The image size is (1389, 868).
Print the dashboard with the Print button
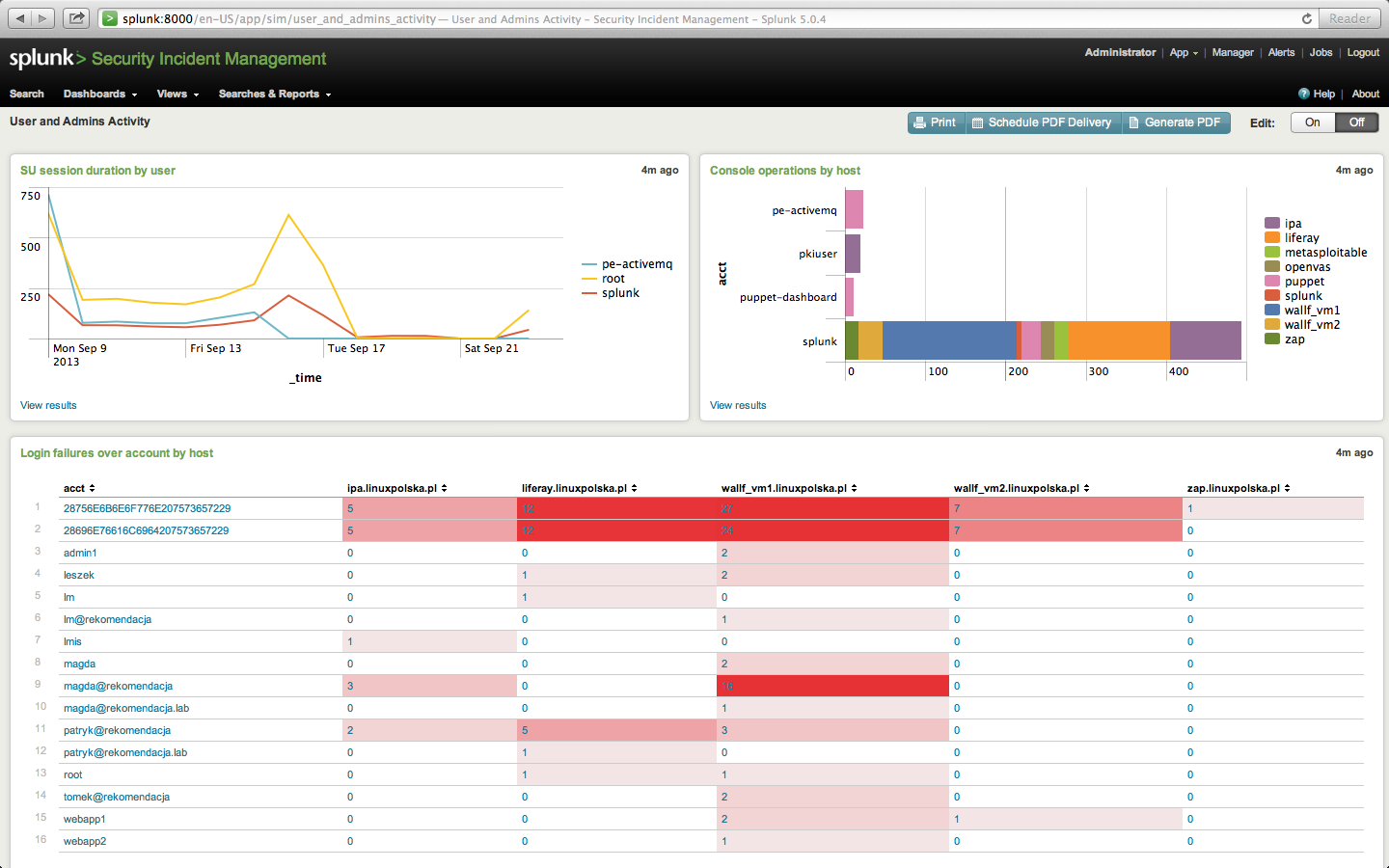pos(936,122)
